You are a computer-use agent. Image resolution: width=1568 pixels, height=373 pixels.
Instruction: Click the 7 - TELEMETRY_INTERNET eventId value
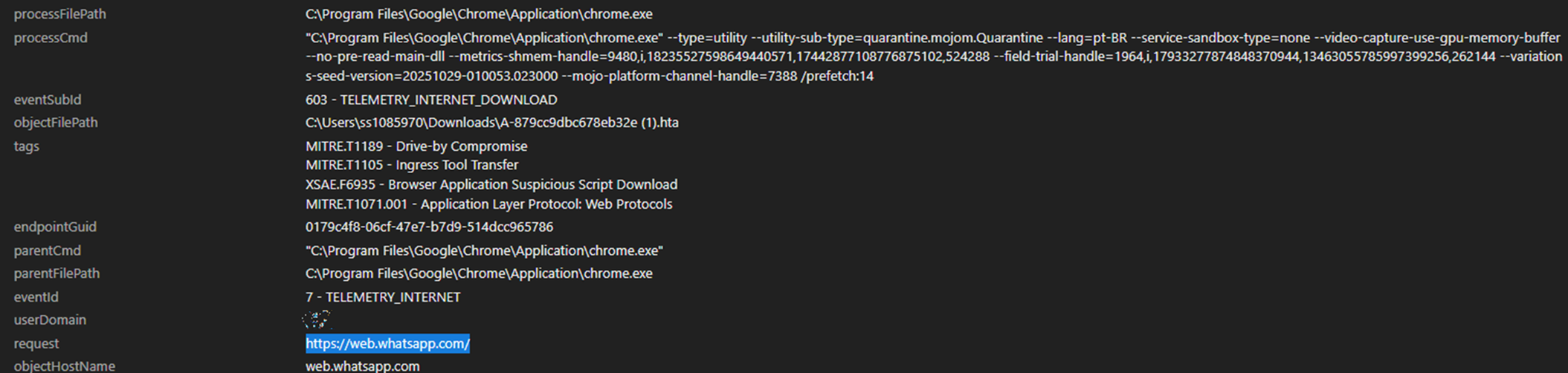383,297
